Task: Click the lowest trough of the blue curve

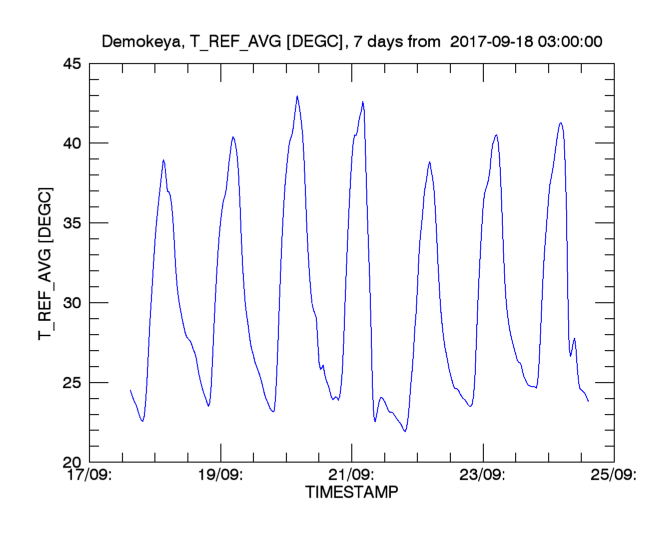Action: coord(405,431)
